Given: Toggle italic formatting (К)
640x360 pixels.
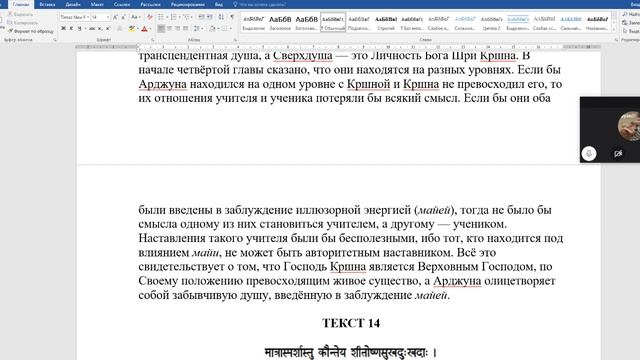Looking at the screenshot, I should [x=71, y=29].
